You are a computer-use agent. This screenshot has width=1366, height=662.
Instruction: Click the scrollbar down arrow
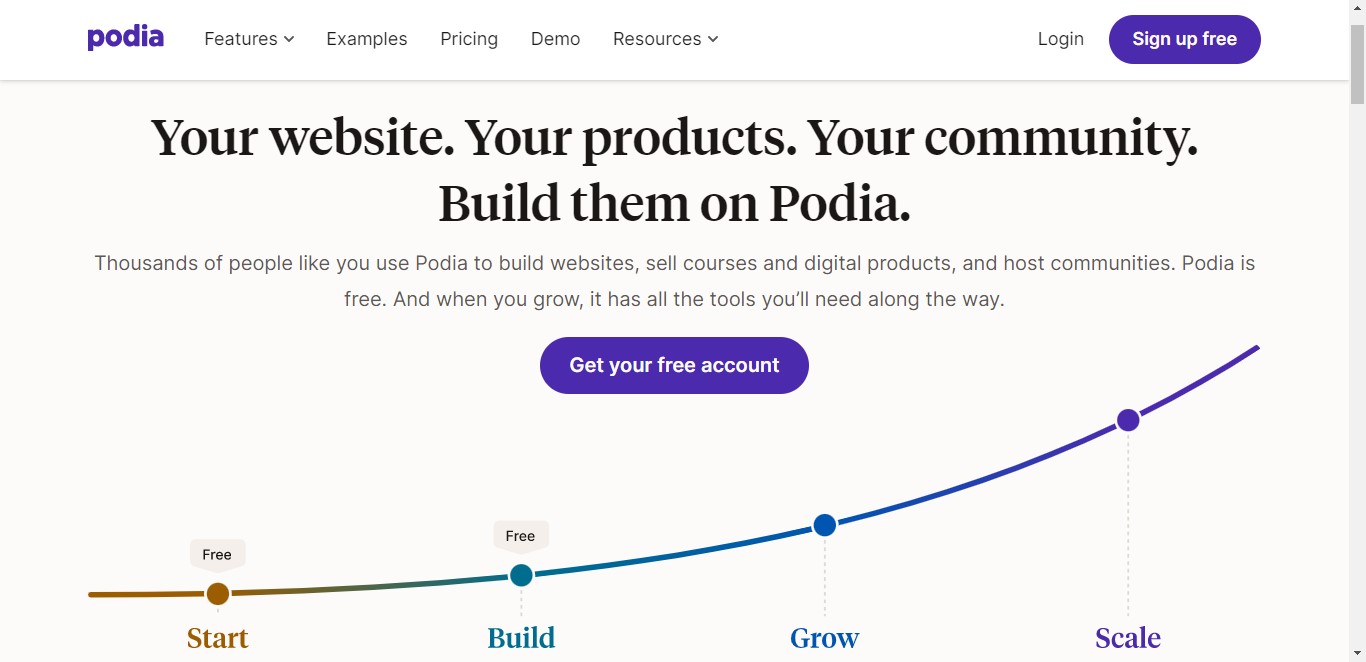1357,653
